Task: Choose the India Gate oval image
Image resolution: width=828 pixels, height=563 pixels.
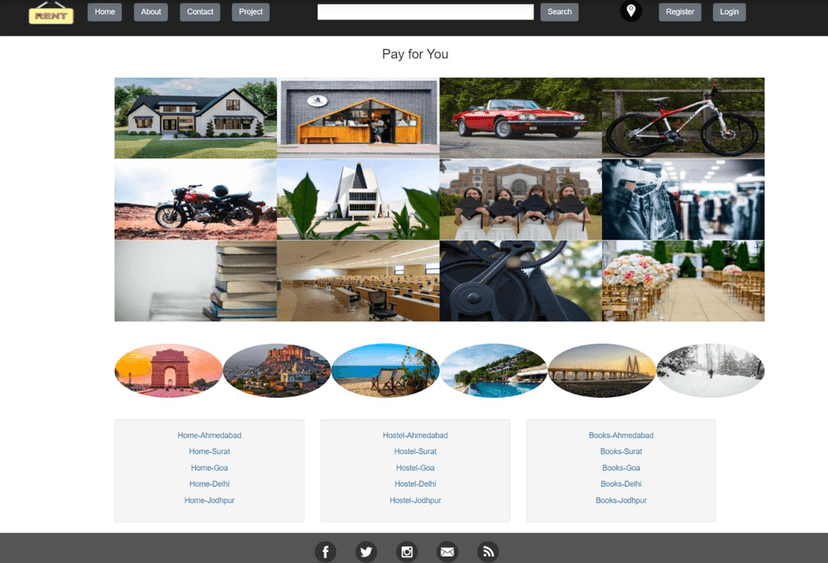Action: pyautogui.click(x=168, y=370)
